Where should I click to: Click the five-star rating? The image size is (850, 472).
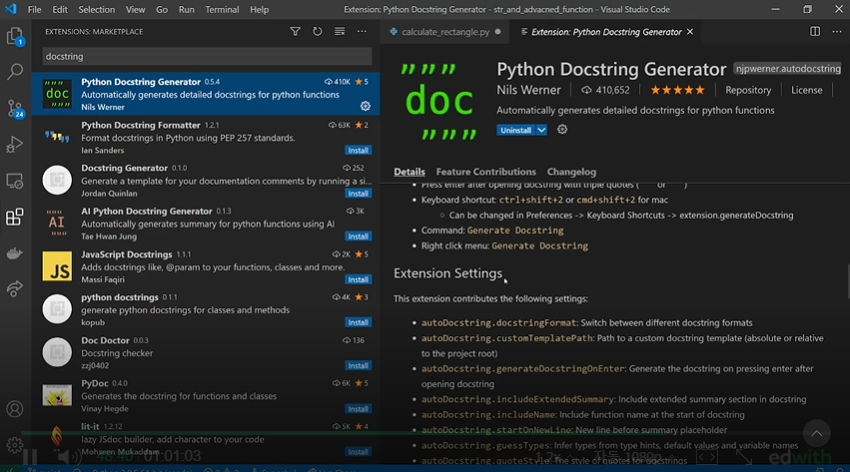click(x=677, y=90)
